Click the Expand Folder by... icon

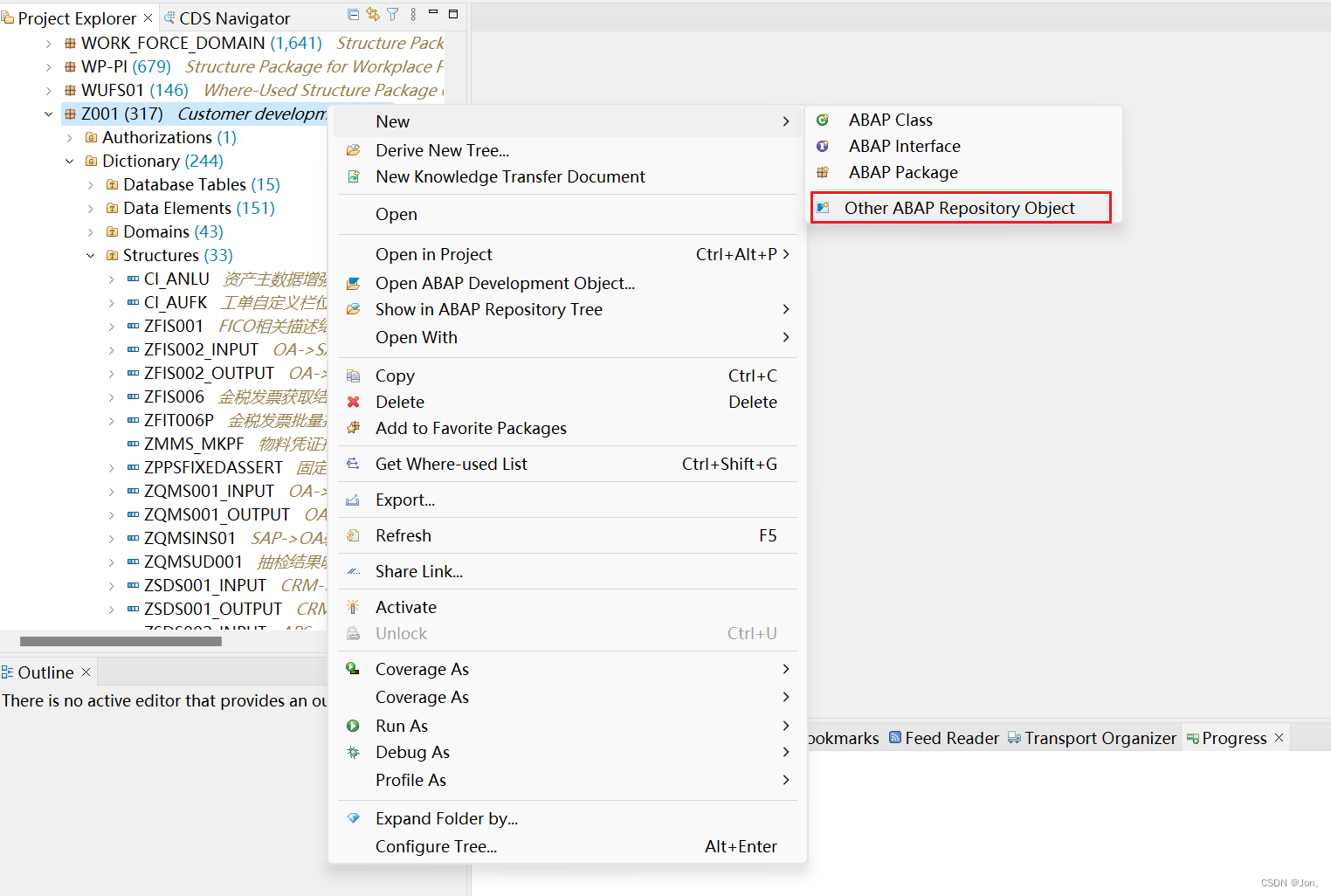pos(354,818)
